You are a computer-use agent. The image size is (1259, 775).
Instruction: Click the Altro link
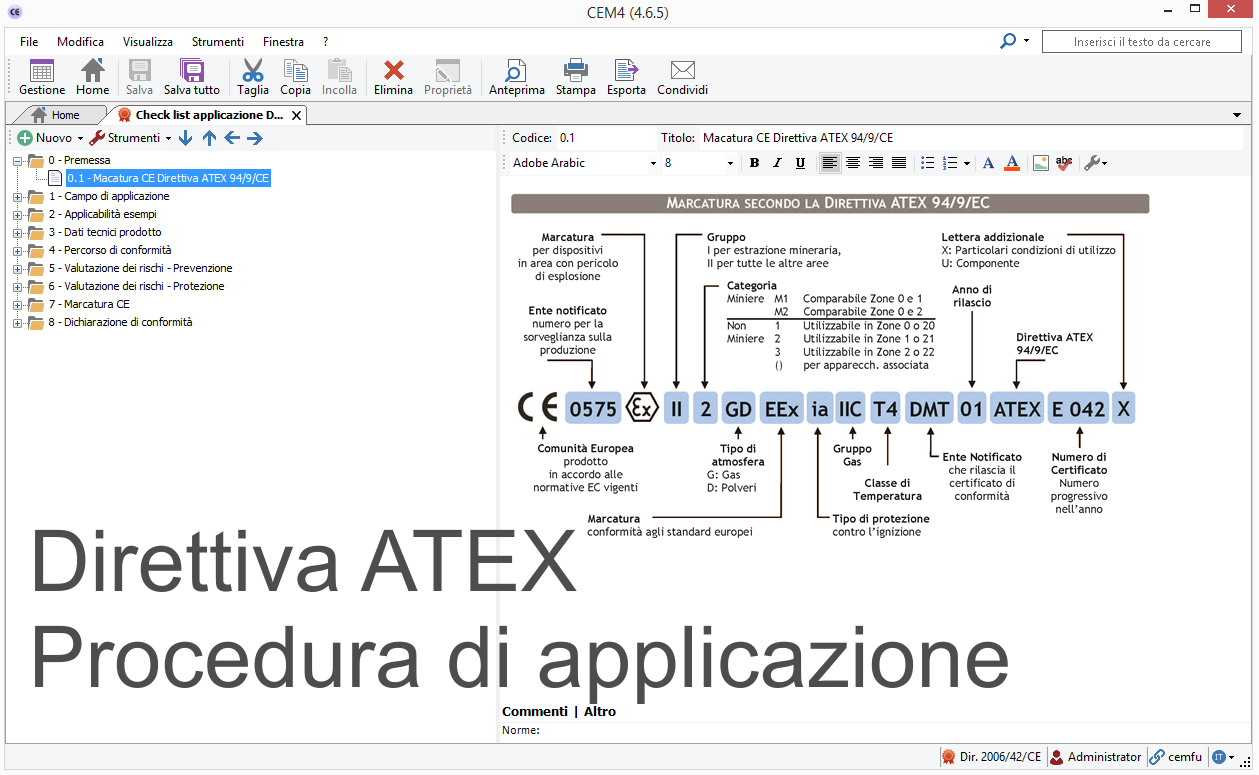[600, 712]
